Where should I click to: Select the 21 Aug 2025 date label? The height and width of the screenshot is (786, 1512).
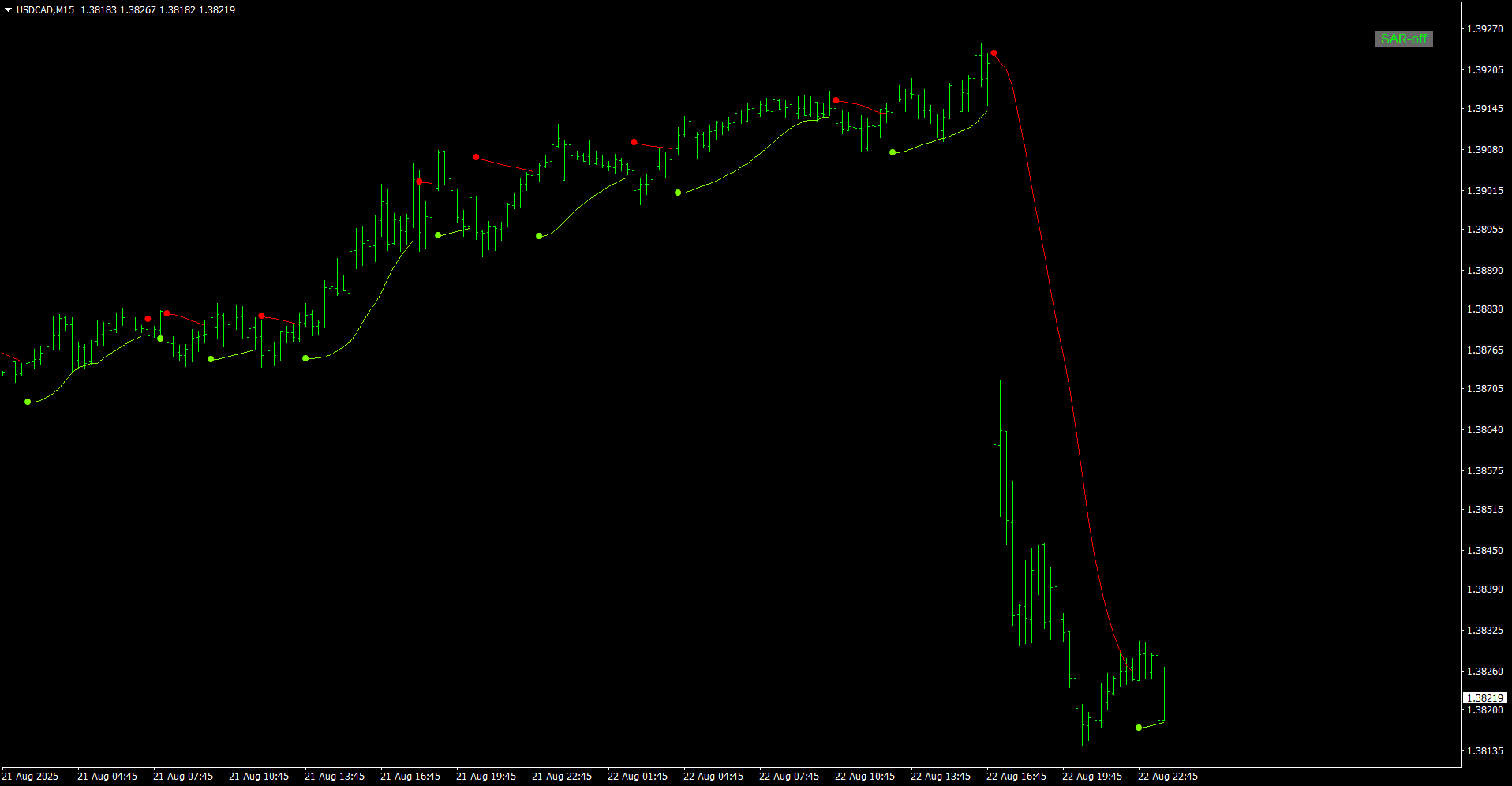tap(30, 777)
